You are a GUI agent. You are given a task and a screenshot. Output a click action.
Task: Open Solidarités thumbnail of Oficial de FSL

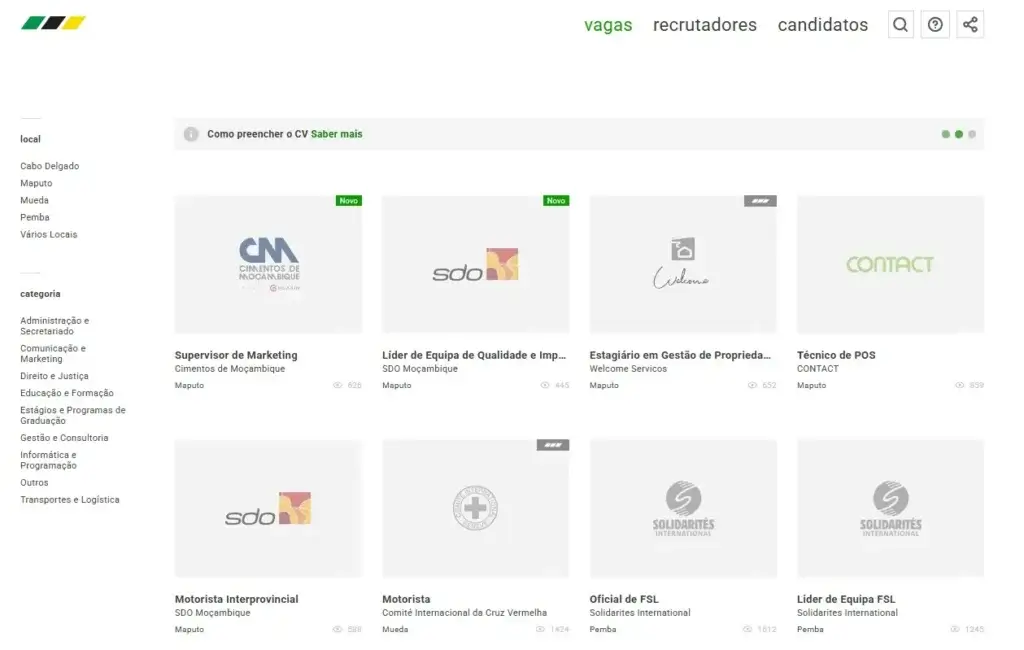[x=683, y=509]
